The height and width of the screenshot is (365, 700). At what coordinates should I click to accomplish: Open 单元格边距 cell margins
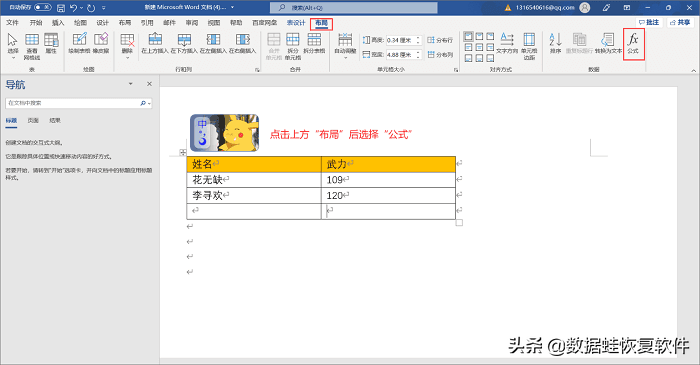pyautogui.click(x=529, y=46)
